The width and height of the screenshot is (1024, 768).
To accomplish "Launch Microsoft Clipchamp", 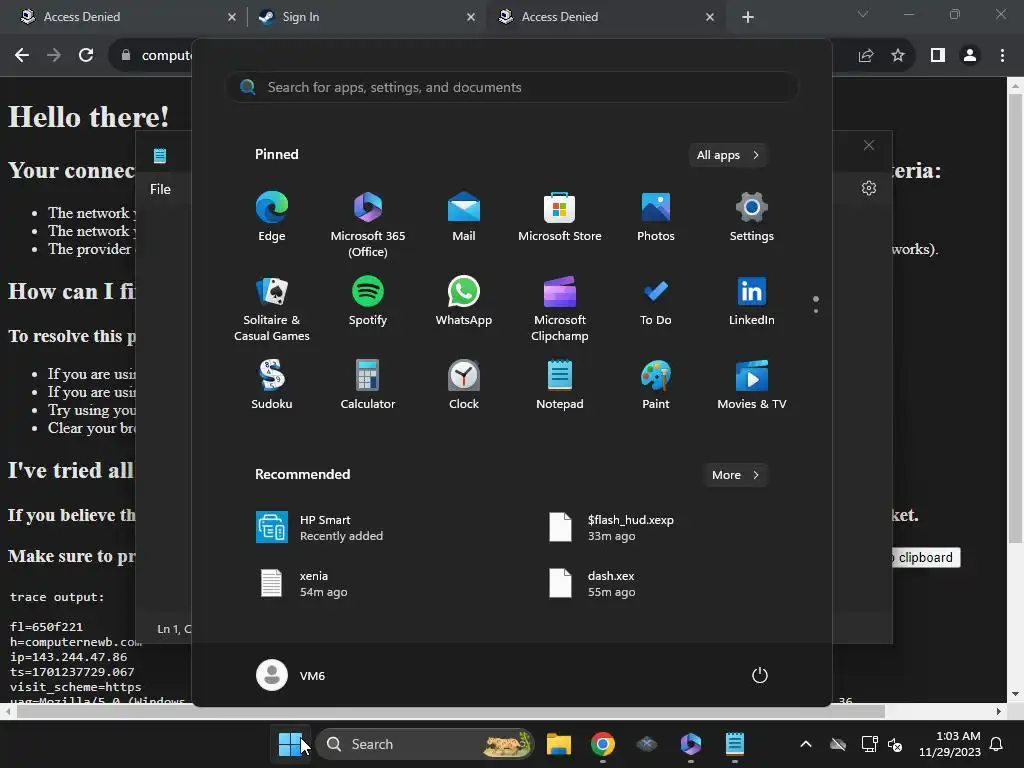I will coord(560,308).
